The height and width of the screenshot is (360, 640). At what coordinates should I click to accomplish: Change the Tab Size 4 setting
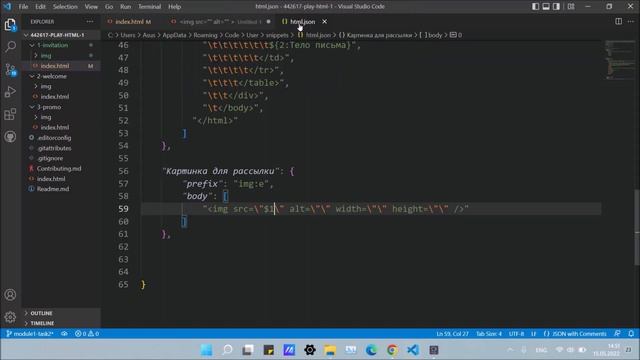(489, 334)
